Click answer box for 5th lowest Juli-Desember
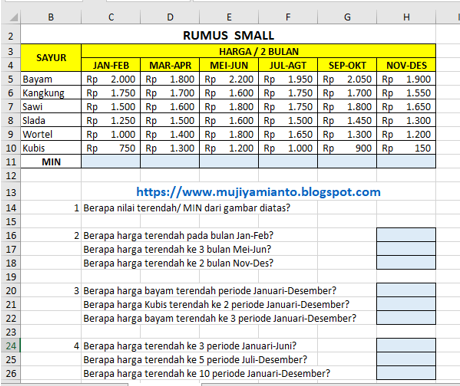Image resolution: width=460 pixels, height=386 pixels. pos(406,359)
